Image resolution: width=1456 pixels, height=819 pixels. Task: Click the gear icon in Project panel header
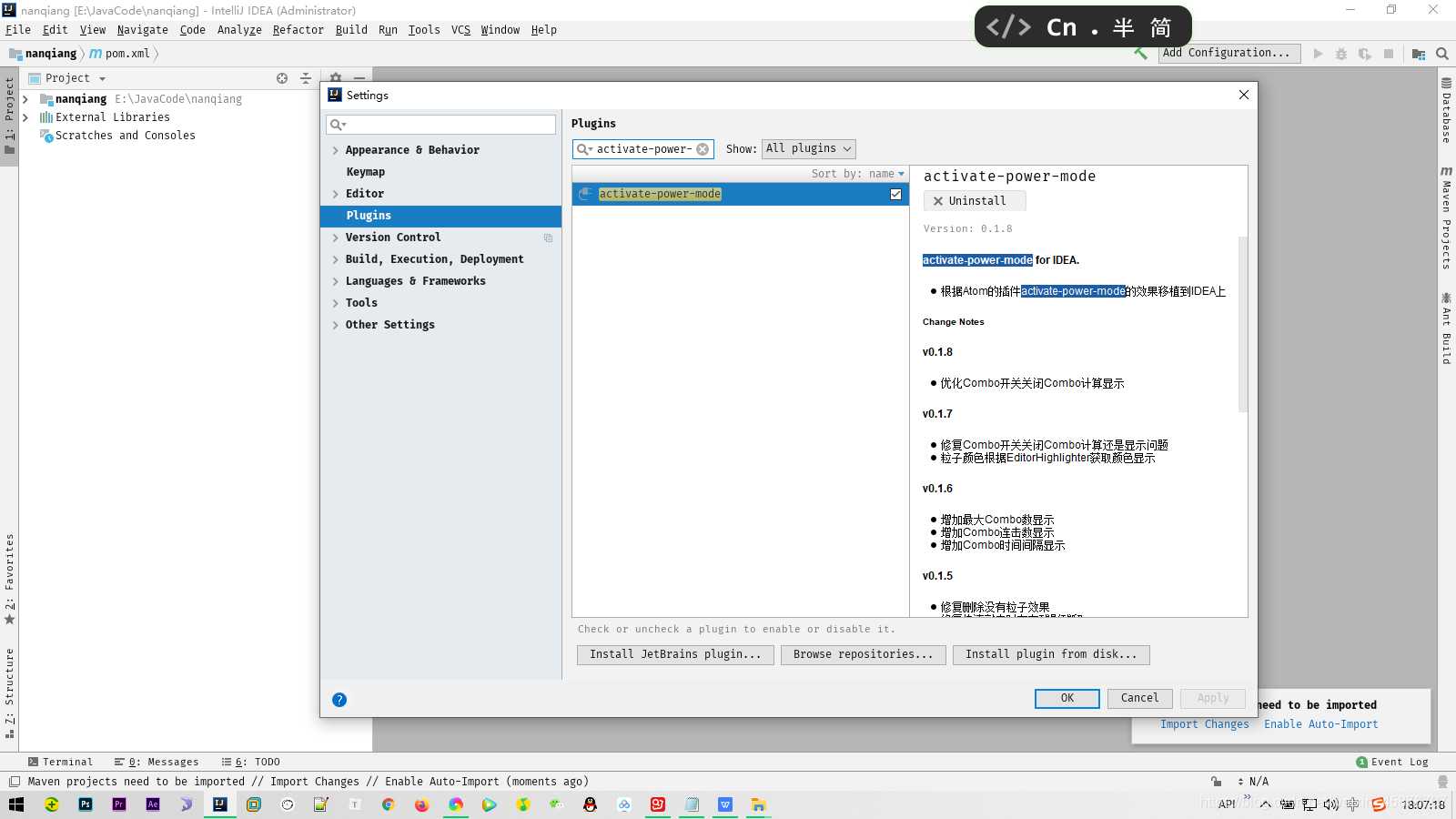pos(336,78)
